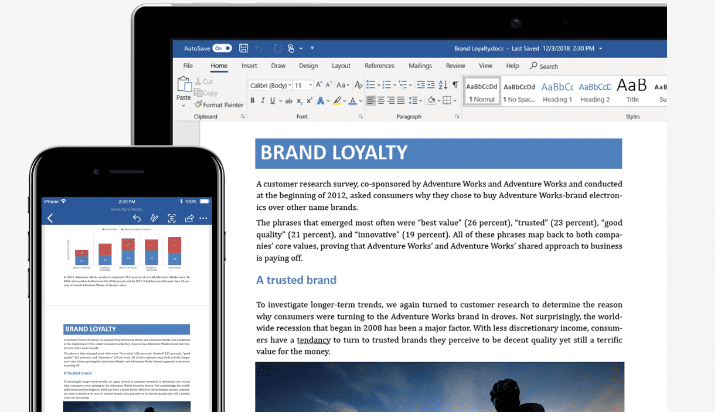715x420 pixels.
Task: Click Format Painter
Action: point(219,104)
